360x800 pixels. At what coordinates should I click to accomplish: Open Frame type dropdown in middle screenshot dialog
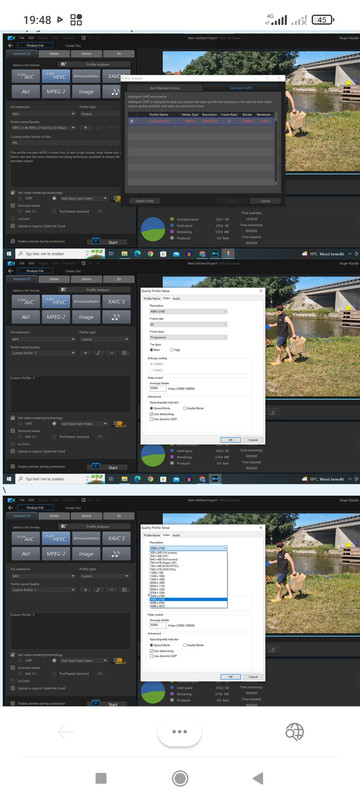click(188, 337)
